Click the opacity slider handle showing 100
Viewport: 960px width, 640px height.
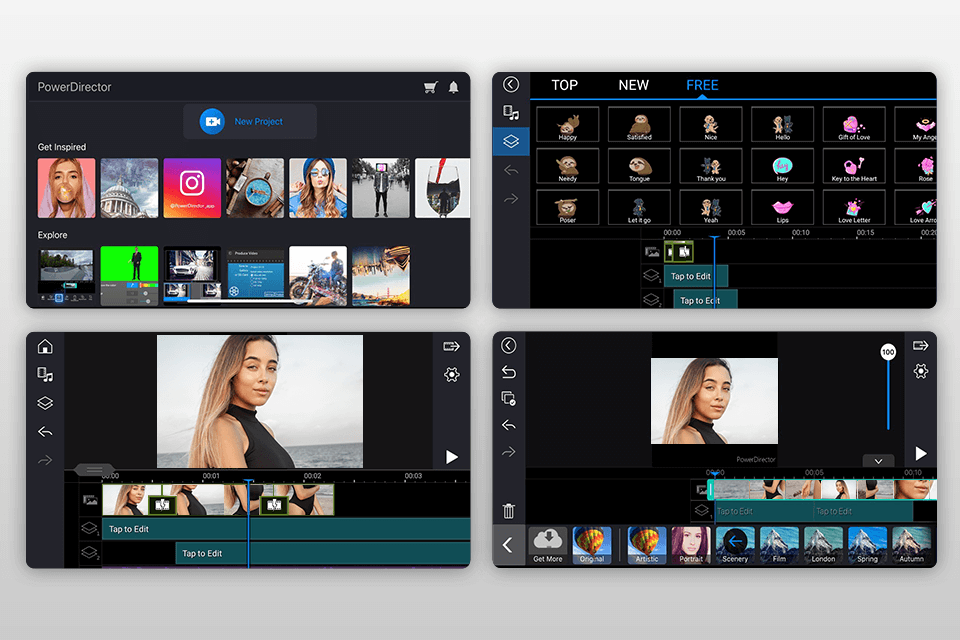click(887, 352)
